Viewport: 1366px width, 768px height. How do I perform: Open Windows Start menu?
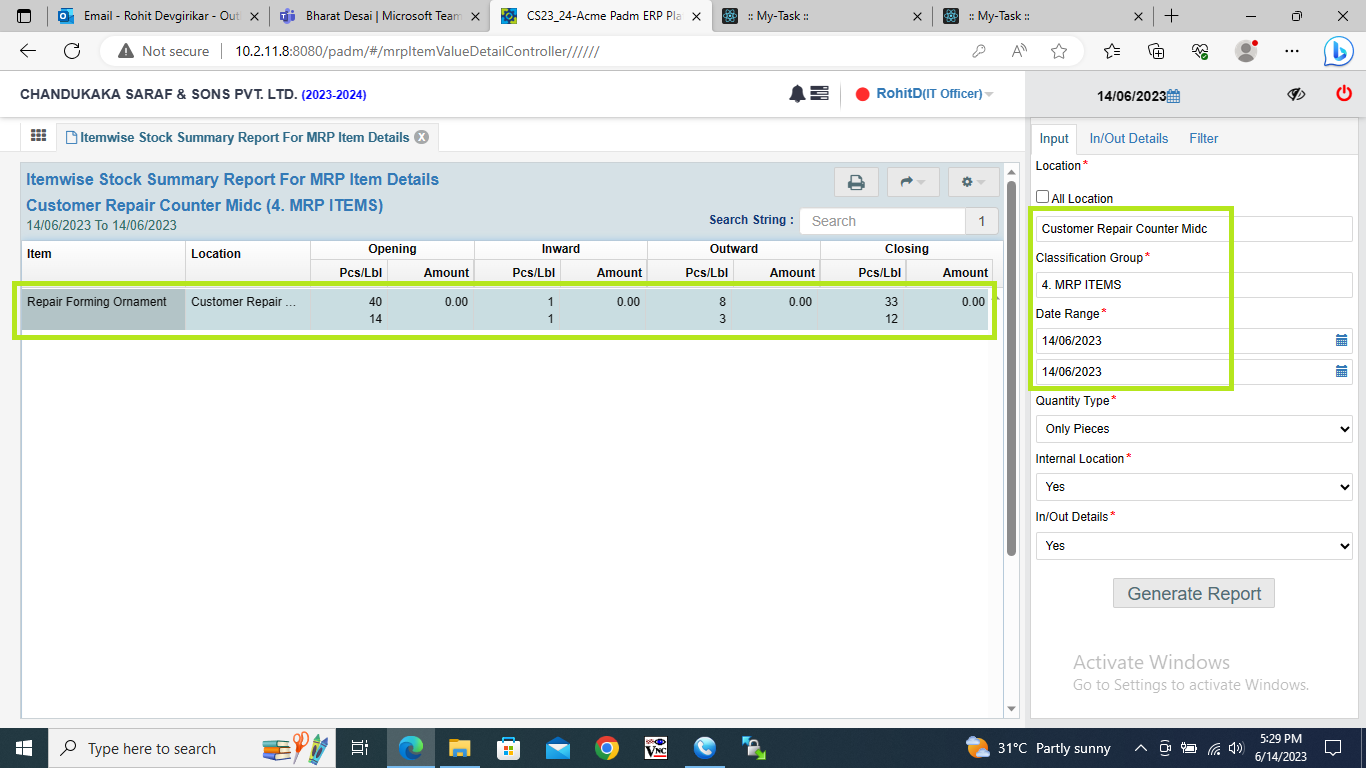point(23,748)
